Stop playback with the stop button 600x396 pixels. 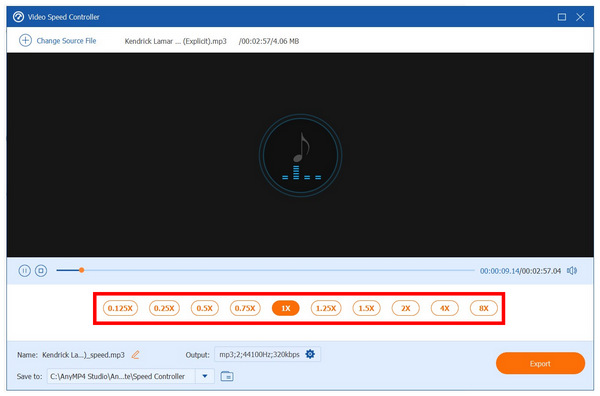(x=41, y=271)
